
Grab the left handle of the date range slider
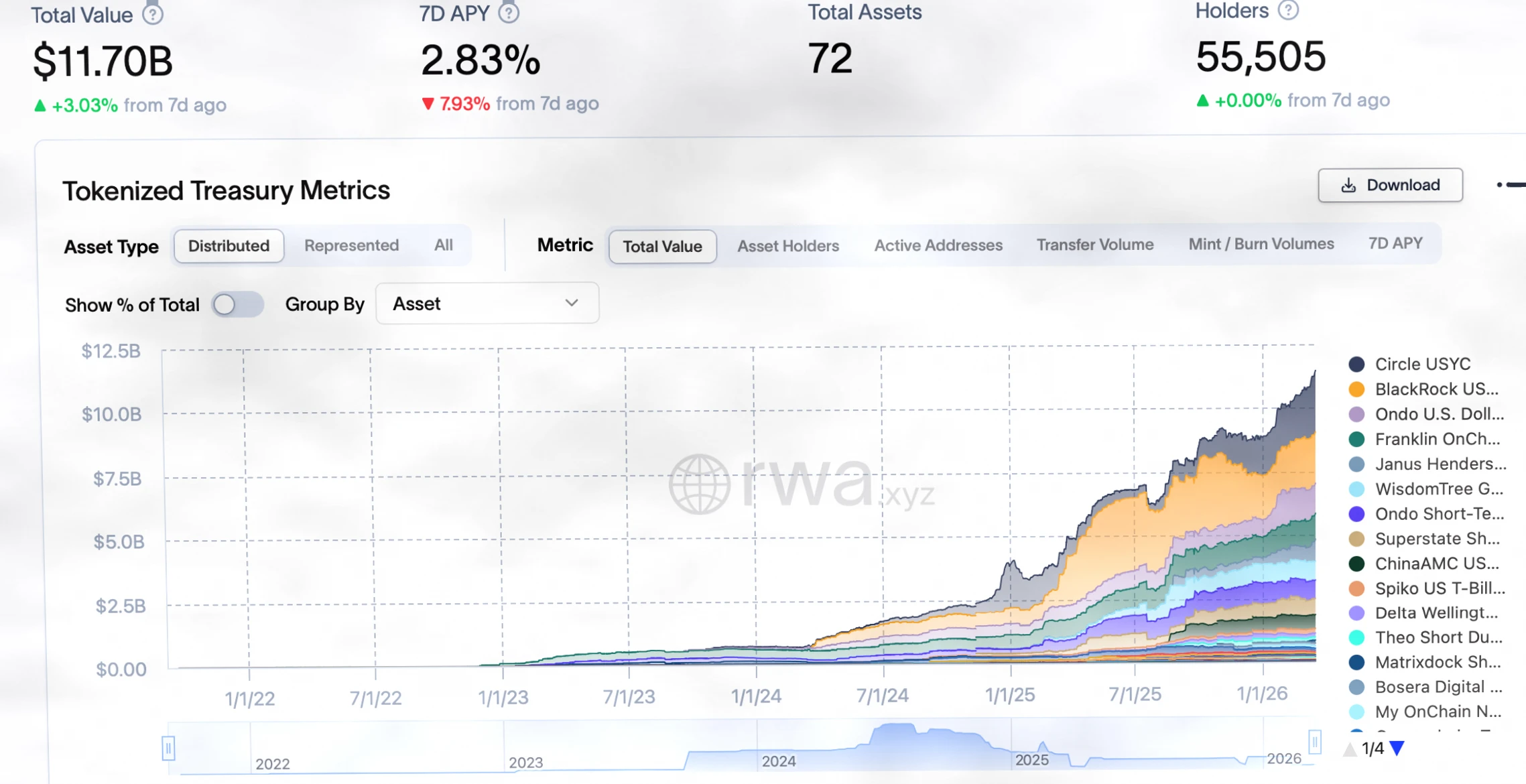click(x=168, y=748)
